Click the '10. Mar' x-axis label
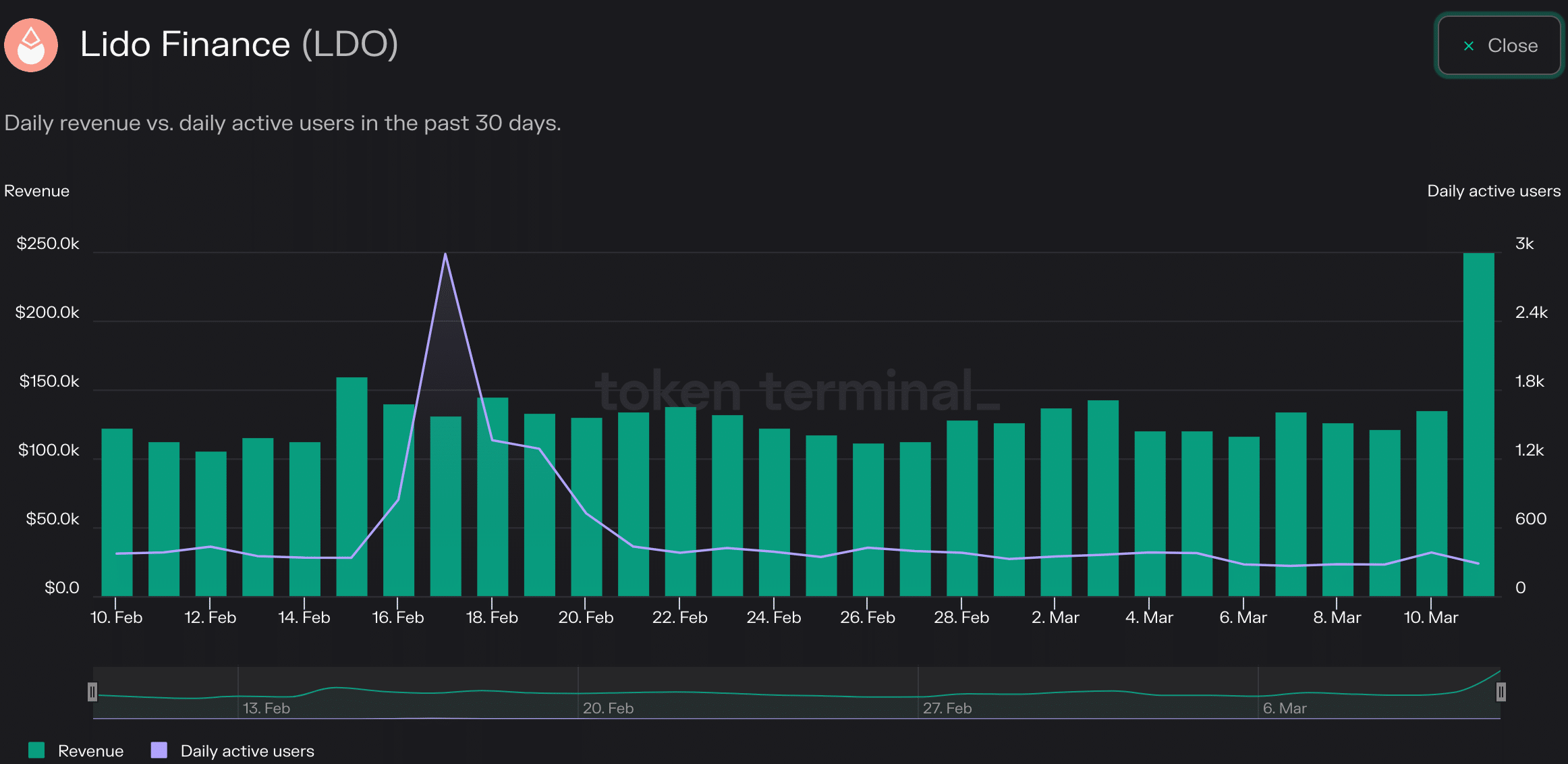Viewport: 1568px width, 764px height. pyautogui.click(x=1431, y=618)
